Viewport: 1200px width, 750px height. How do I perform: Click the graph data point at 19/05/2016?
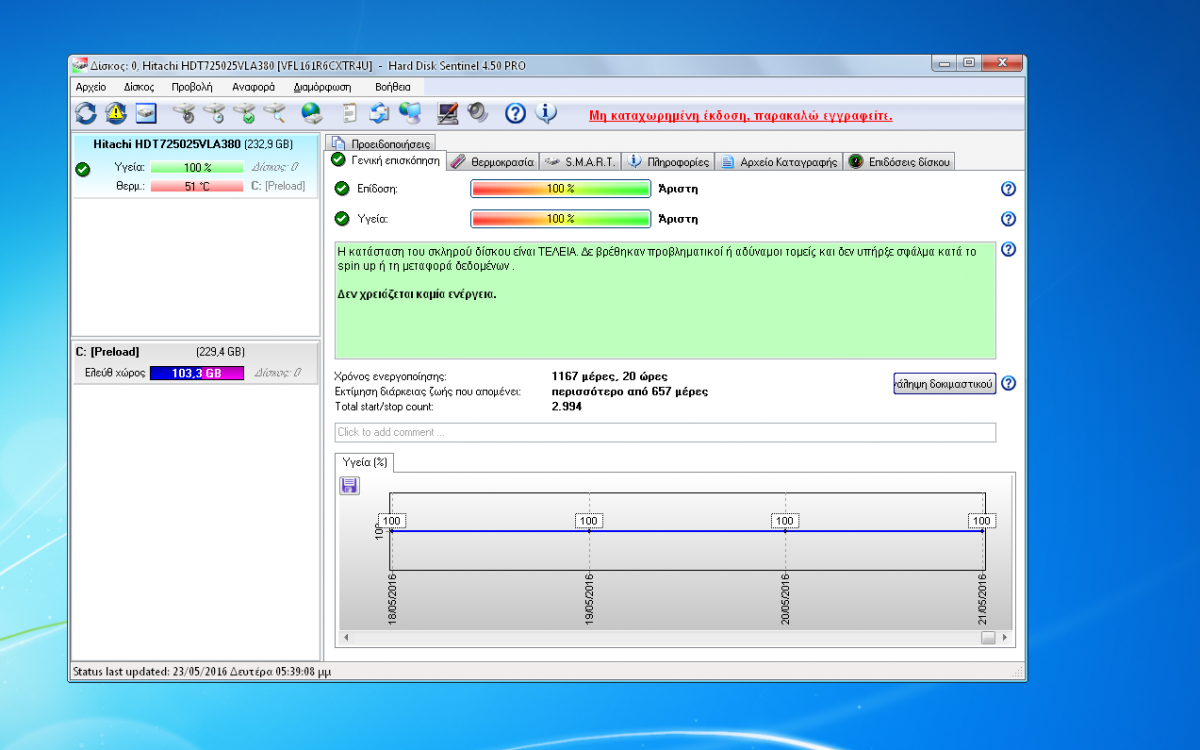[589, 531]
